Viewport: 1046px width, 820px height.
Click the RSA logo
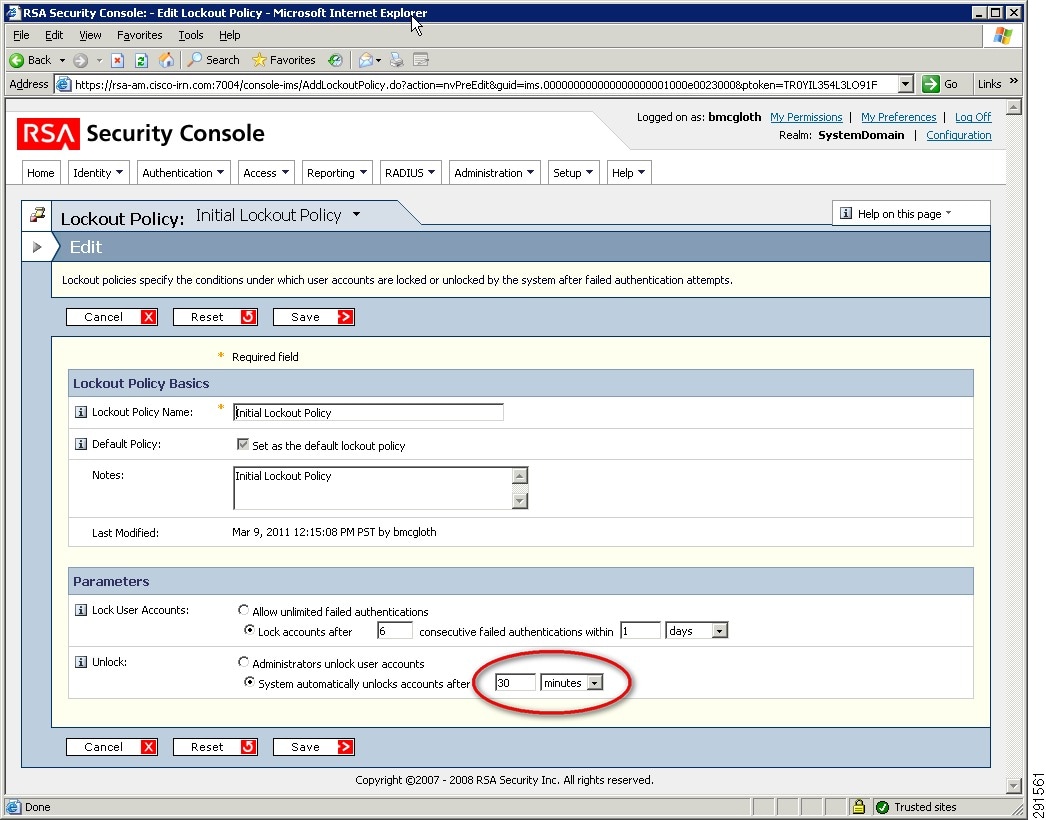tap(48, 133)
